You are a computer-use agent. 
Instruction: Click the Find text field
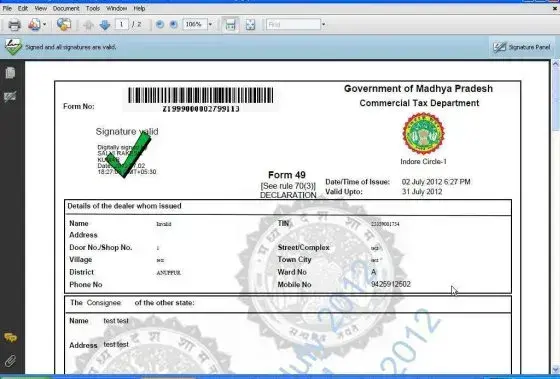(x=293, y=24)
